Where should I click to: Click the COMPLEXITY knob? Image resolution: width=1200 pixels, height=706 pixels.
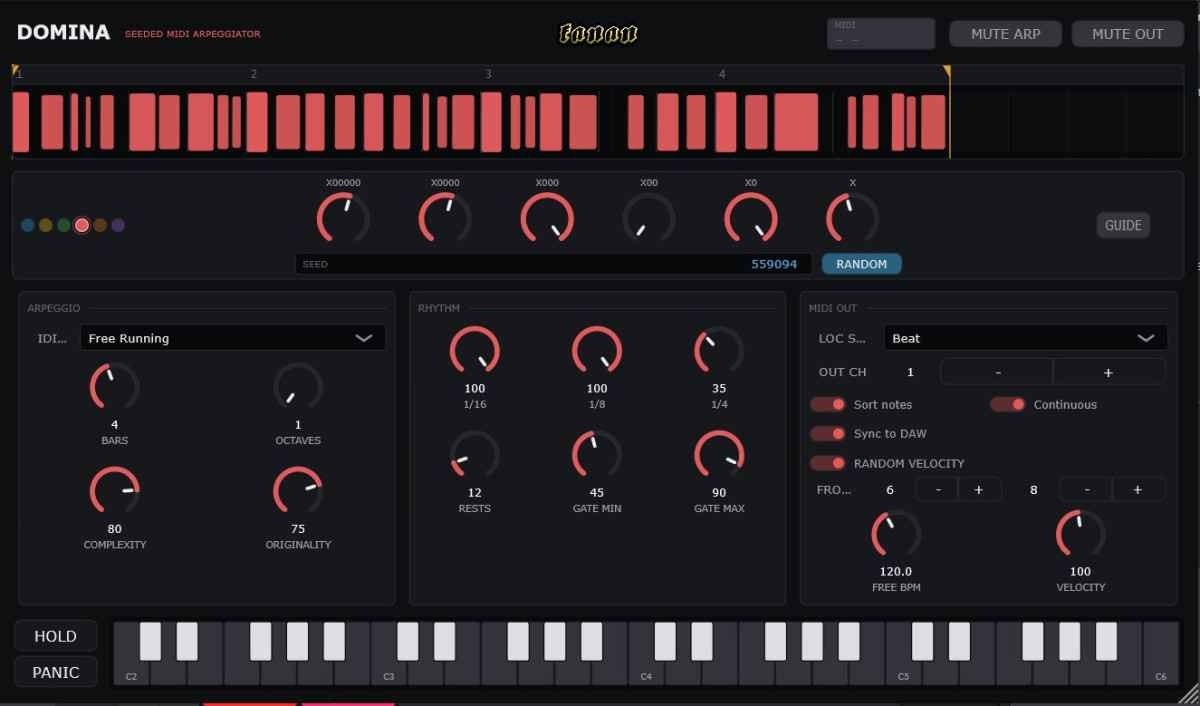pyautogui.click(x=115, y=491)
